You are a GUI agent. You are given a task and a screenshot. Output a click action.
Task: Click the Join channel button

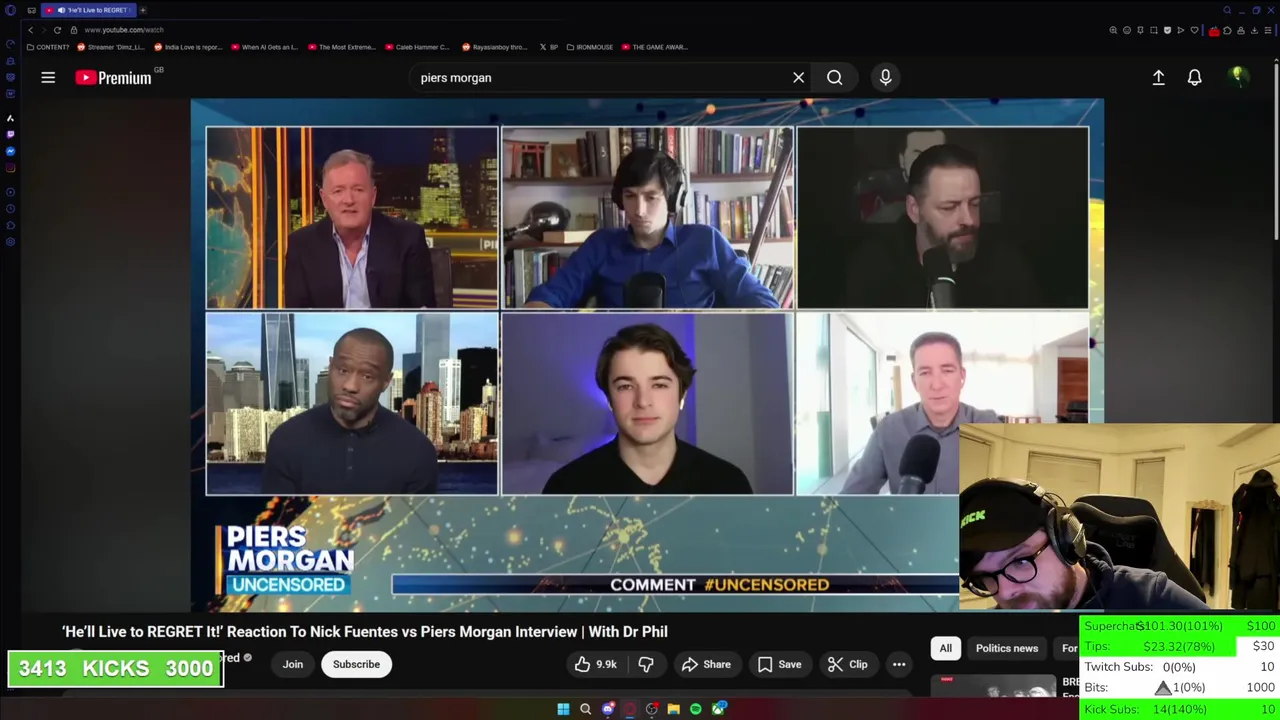(292, 664)
